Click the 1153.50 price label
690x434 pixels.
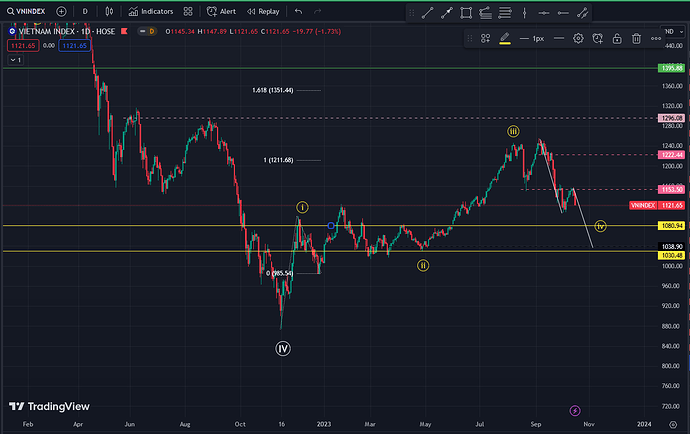tap(671, 190)
